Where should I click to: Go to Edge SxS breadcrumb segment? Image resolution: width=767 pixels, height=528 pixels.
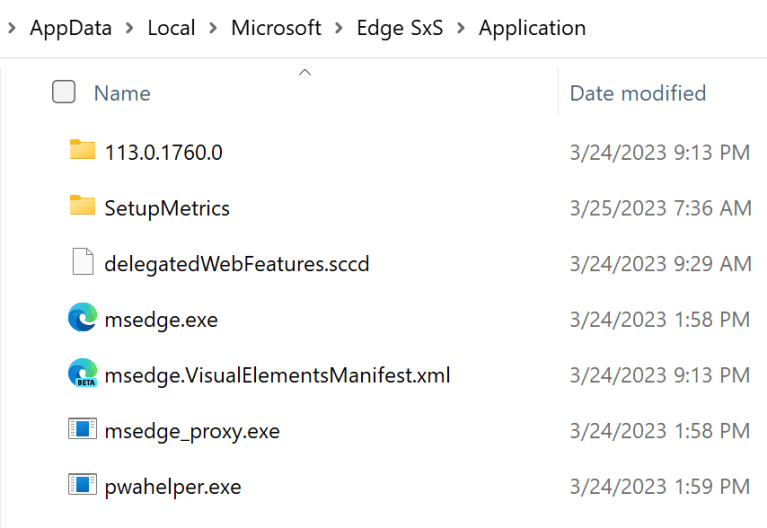tap(400, 28)
